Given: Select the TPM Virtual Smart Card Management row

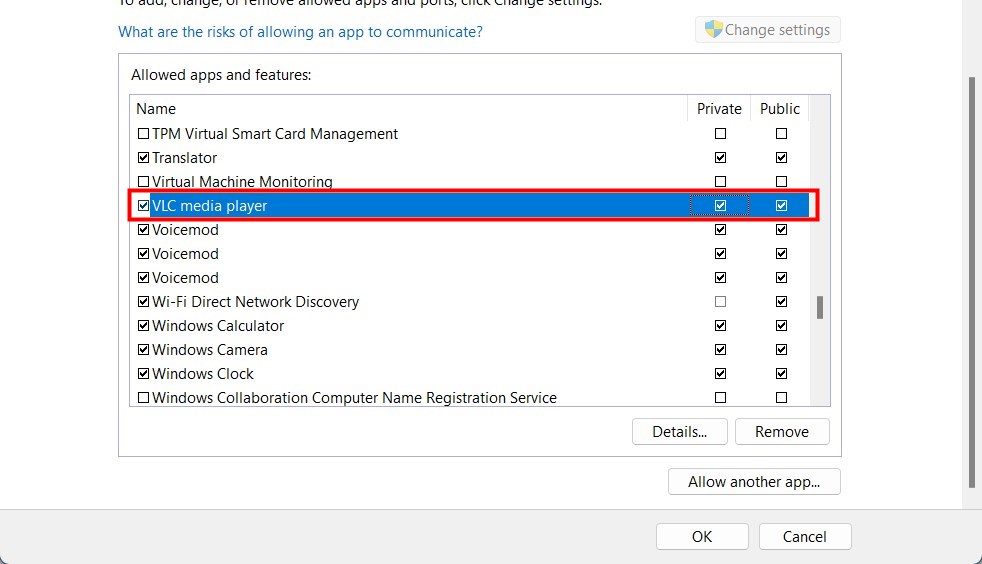Looking at the screenshot, I should click(470, 133).
